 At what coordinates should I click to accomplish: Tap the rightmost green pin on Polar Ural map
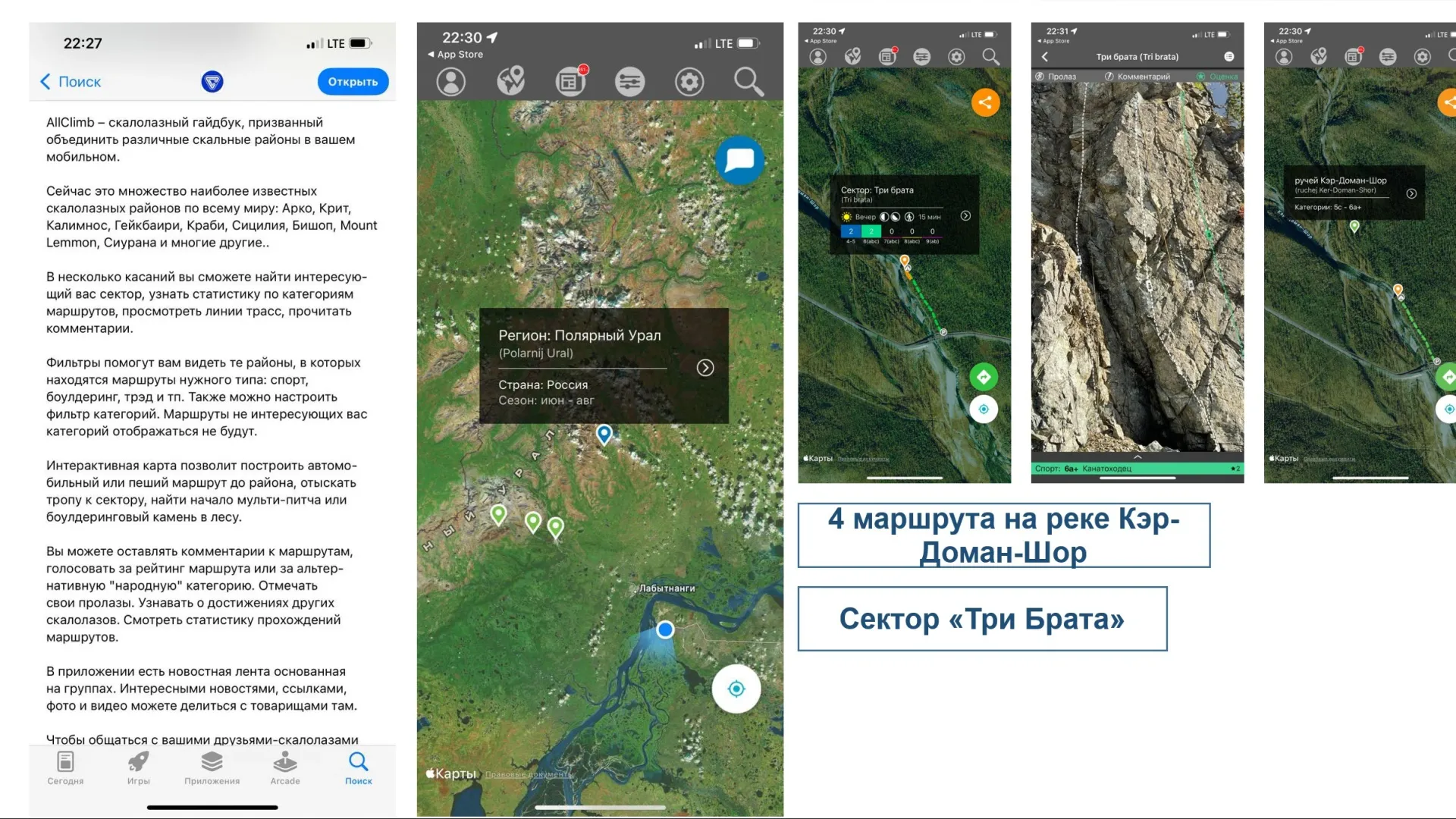coord(556,527)
